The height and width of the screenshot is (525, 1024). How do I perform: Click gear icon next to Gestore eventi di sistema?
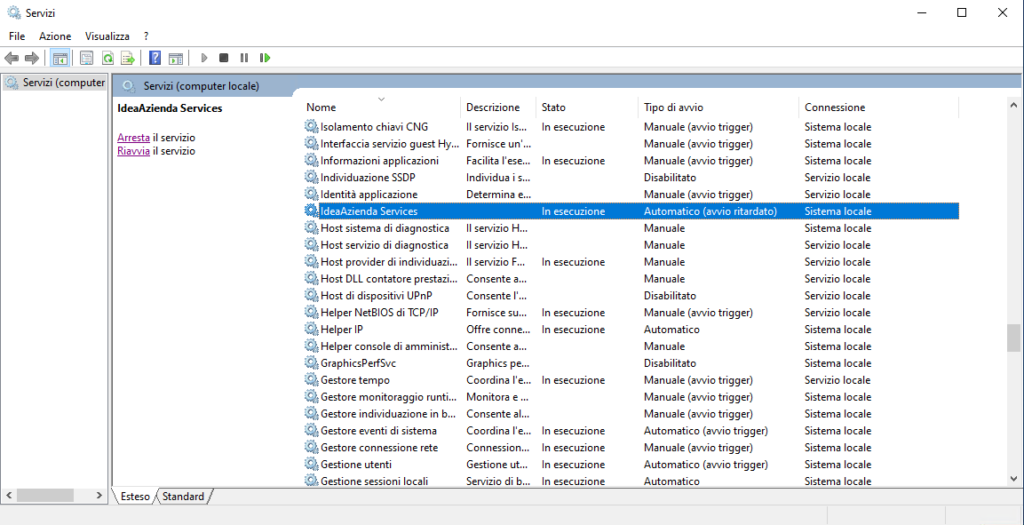pos(312,430)
